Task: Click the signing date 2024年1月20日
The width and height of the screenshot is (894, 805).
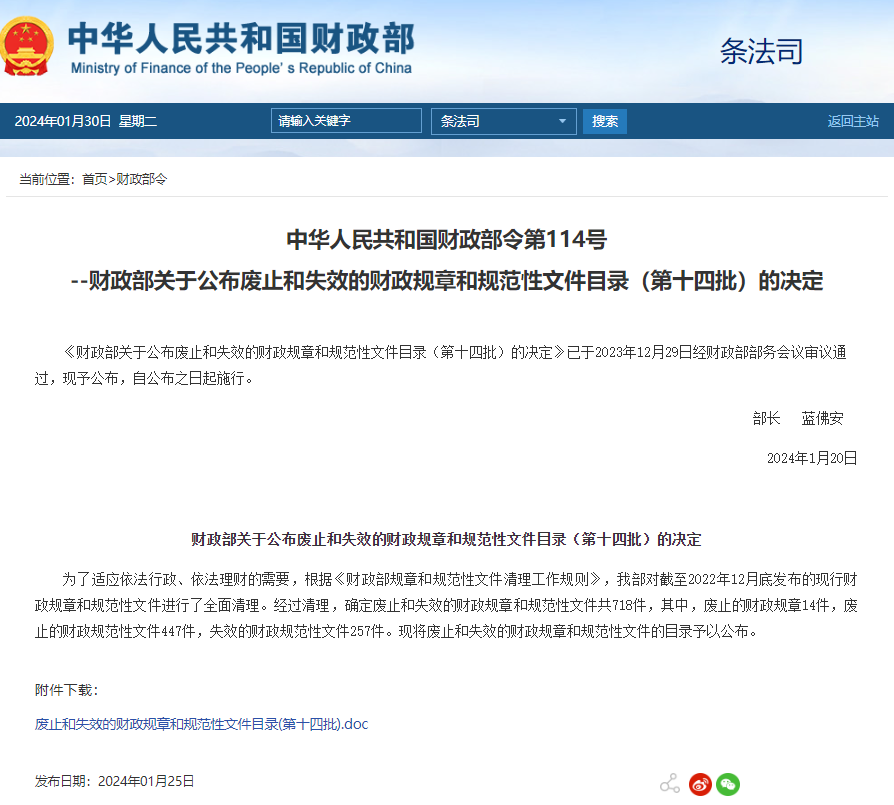Action: (x=812, y=458)
